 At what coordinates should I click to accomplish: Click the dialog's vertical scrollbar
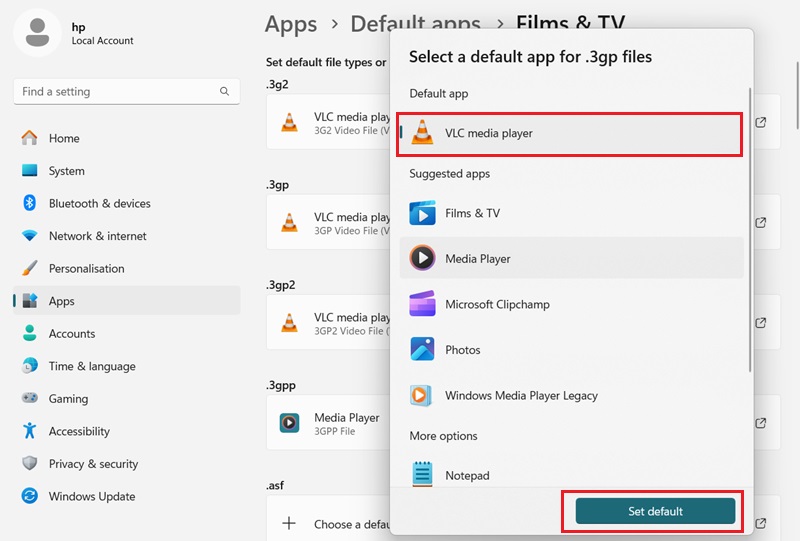750,230
